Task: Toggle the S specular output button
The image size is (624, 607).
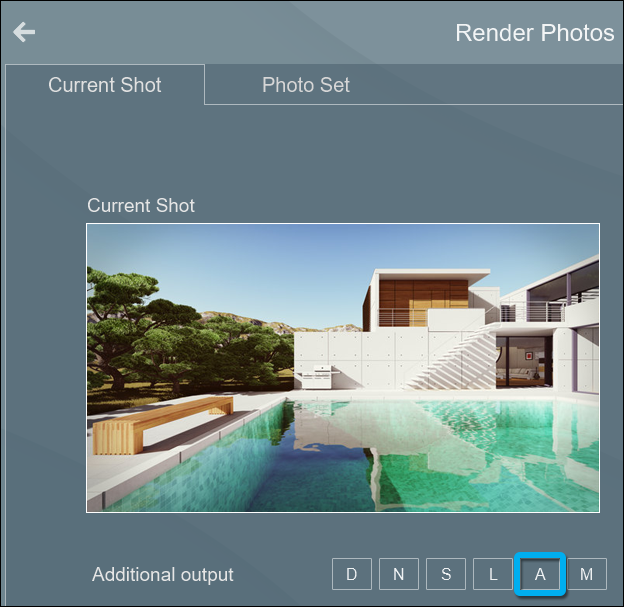Action: 446,574
